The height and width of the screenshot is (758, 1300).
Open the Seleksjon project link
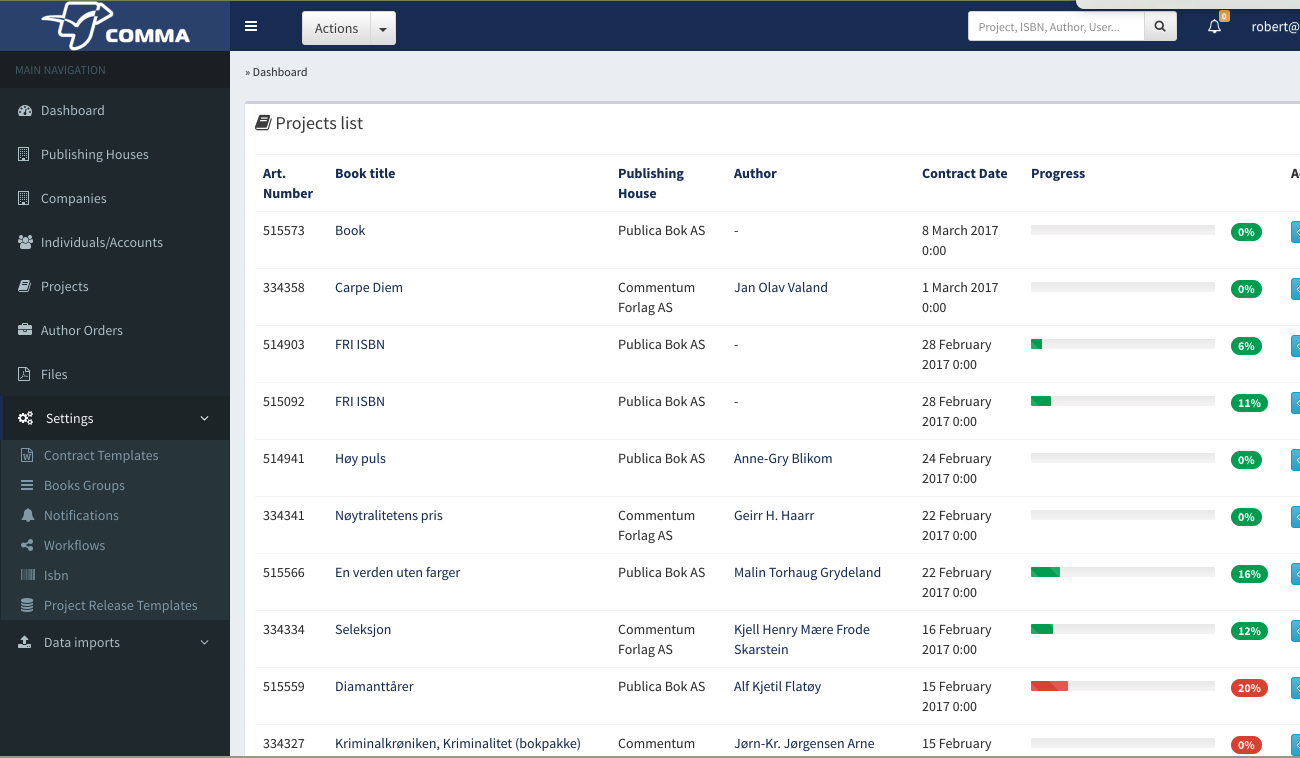coord(363,630)
